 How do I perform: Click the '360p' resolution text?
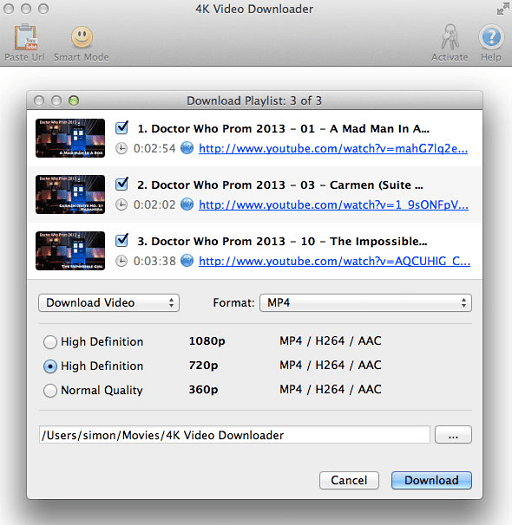pos(203,389)
